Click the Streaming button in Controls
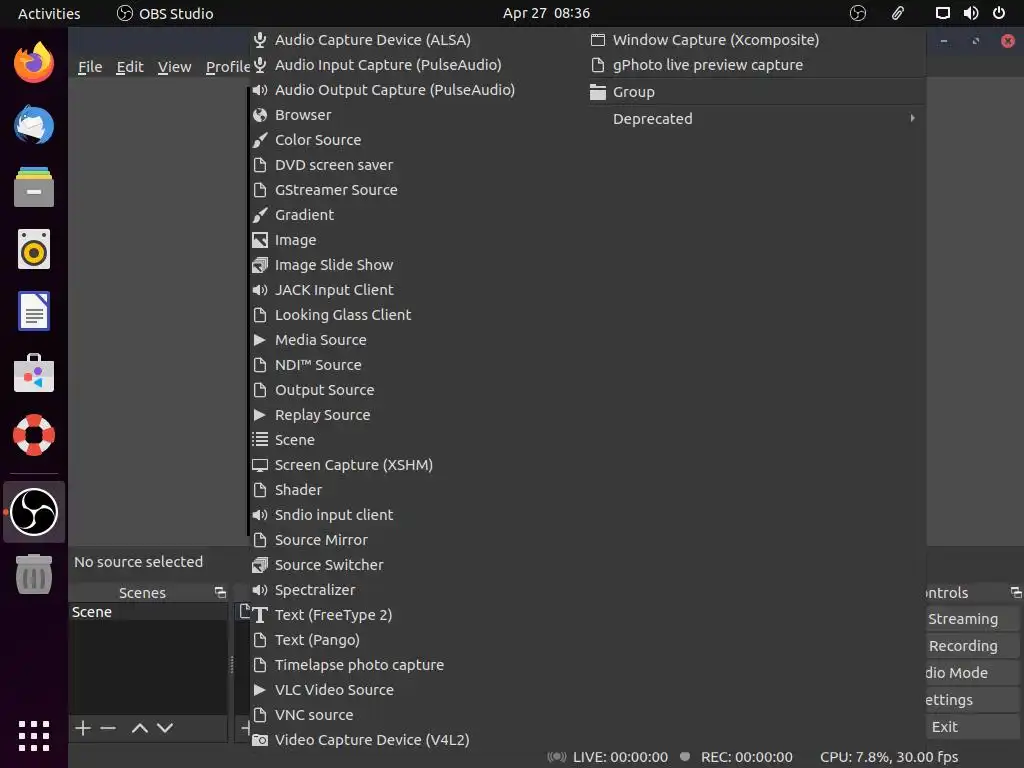Image resolution: width=1024 pixels, height=768 pixels. (x=972, y=618)
